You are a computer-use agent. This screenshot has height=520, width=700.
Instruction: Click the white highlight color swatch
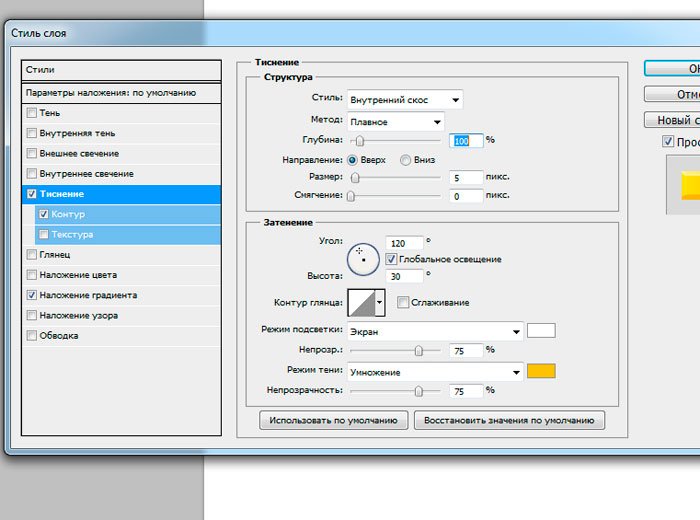pyautogui.click(x=541, y=331)
